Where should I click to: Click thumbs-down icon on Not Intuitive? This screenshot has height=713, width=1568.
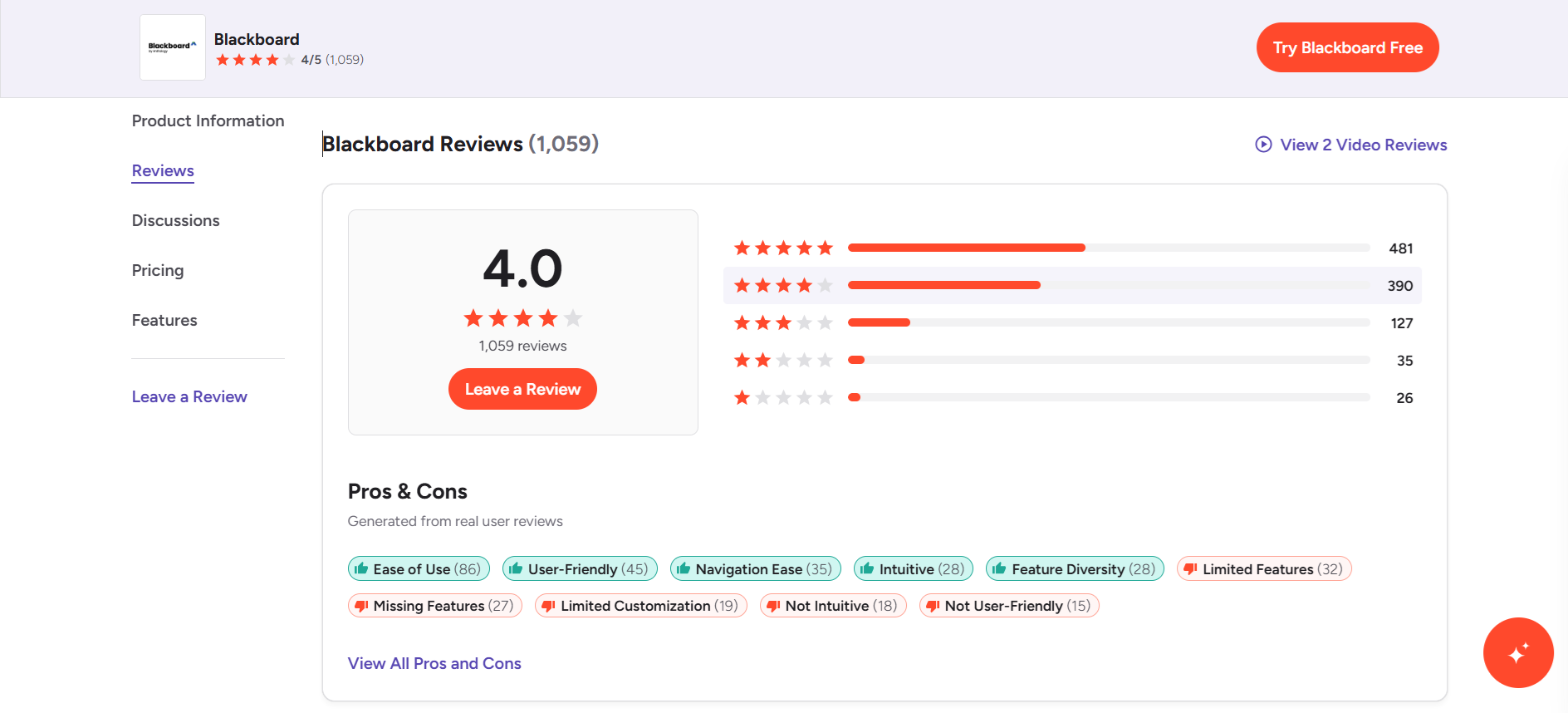click(773, 606)
